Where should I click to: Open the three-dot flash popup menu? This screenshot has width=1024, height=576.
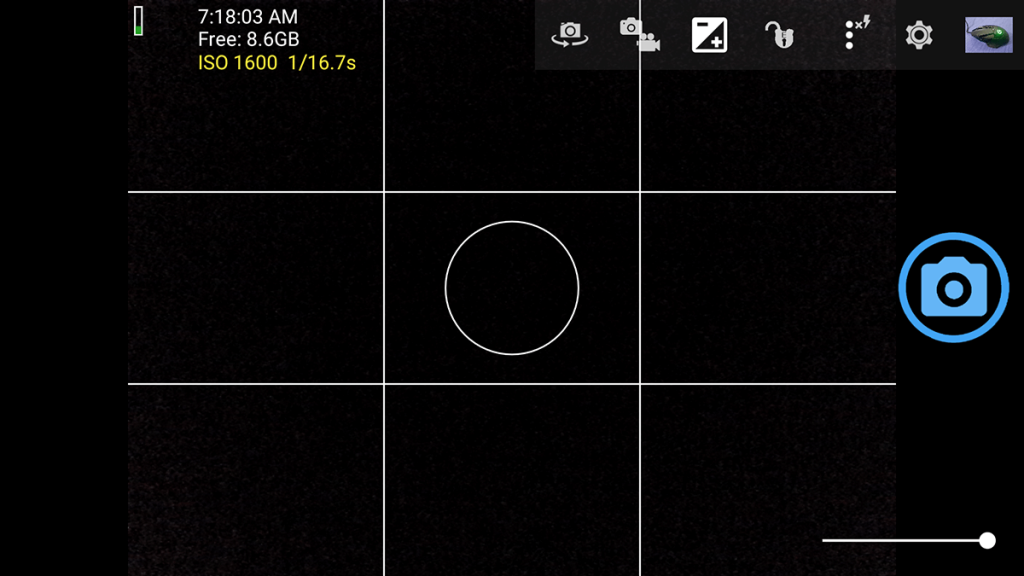(851, 34)
